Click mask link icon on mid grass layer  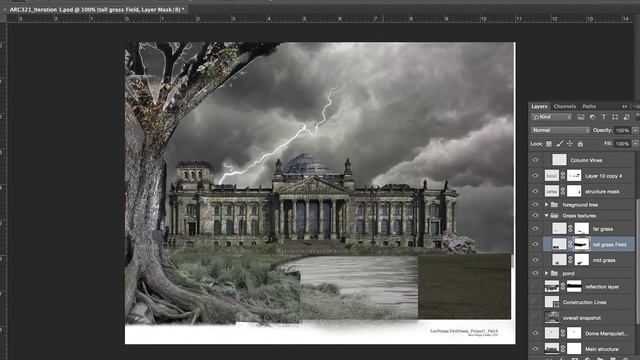coord(571,260)
